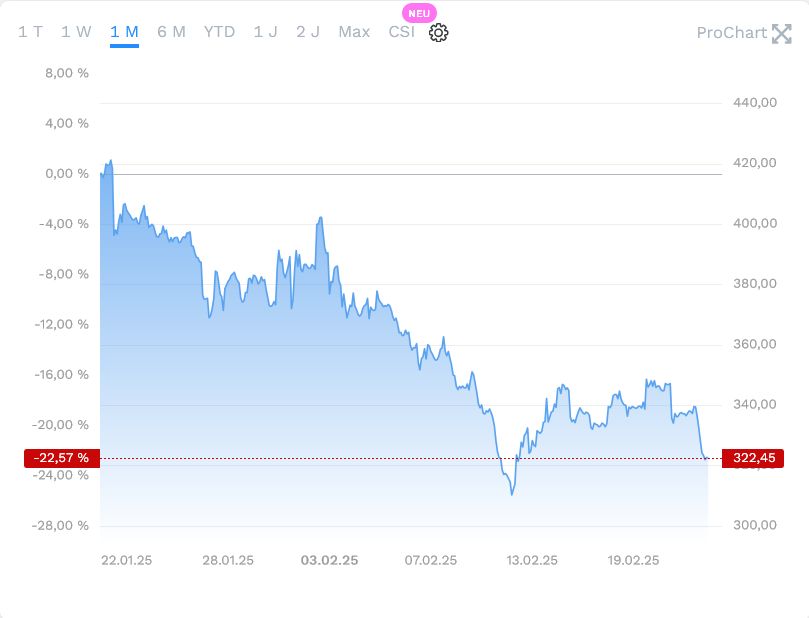Switch to the 1 W timeframe
The image size is (809, 618).
tap(76, 32)
